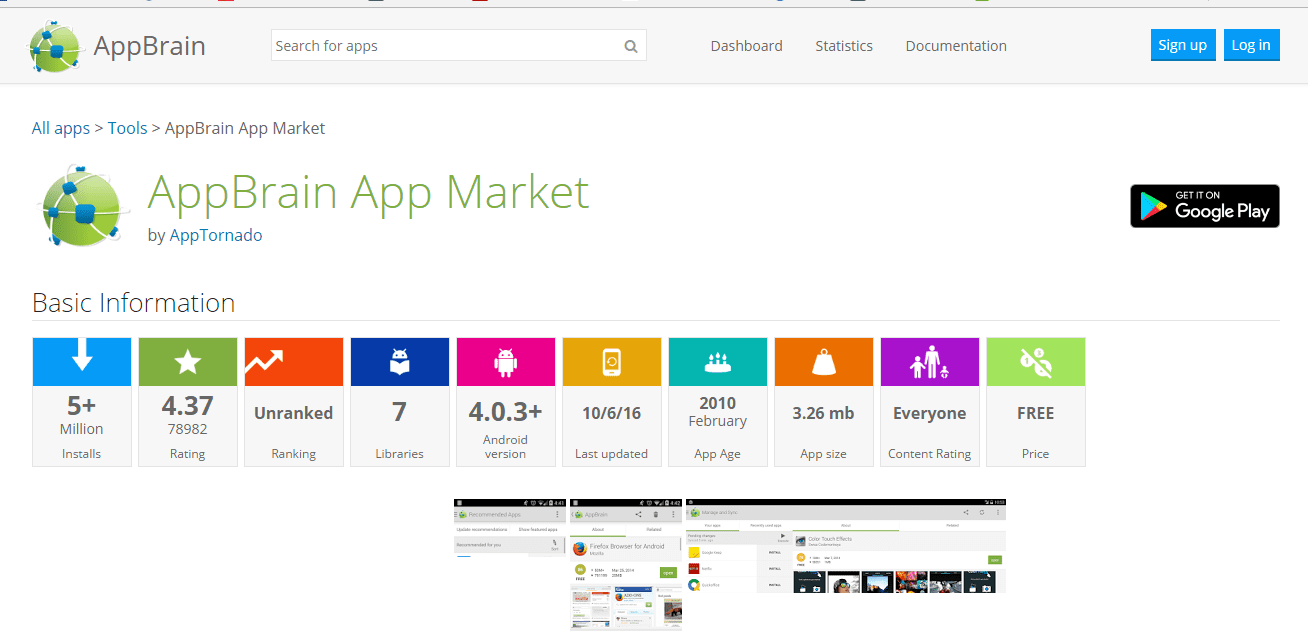Click the AppBrain header site name

click(x=149, y=46)
